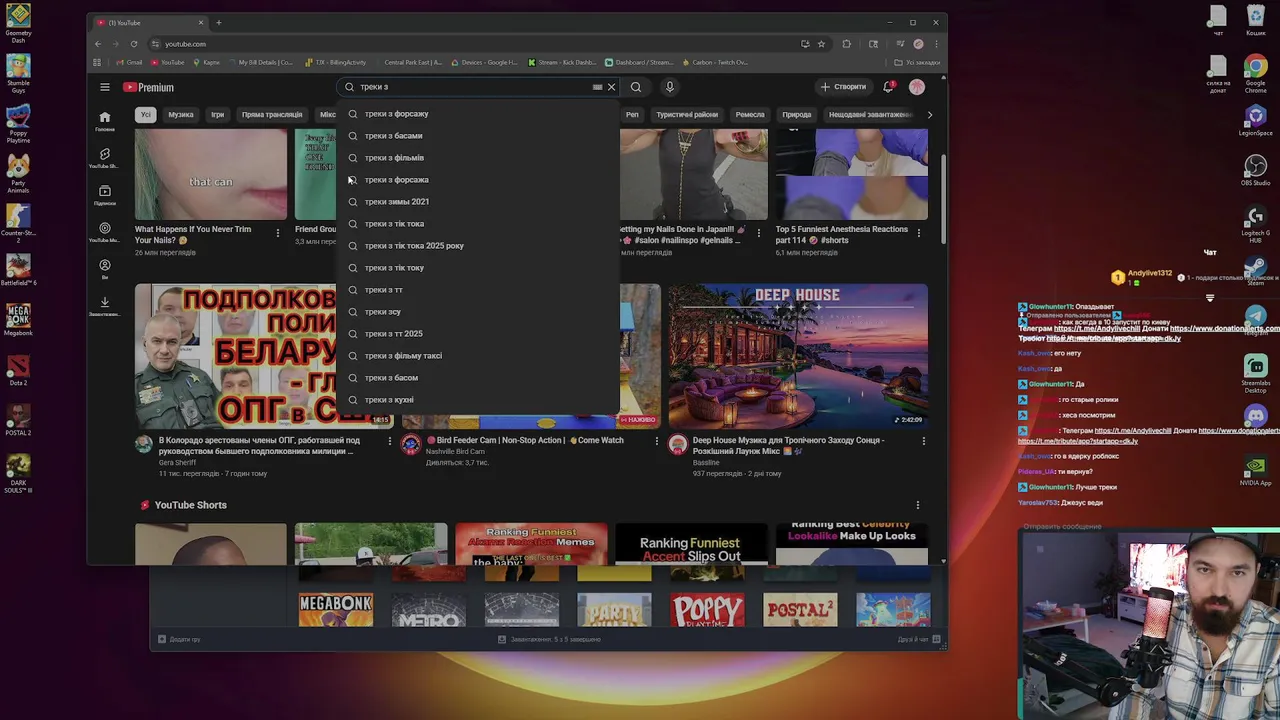The width and height of the screenshot is (1280, 720).
Task: Open Deep House video thumbnail
Action: [x=798, y=355]
